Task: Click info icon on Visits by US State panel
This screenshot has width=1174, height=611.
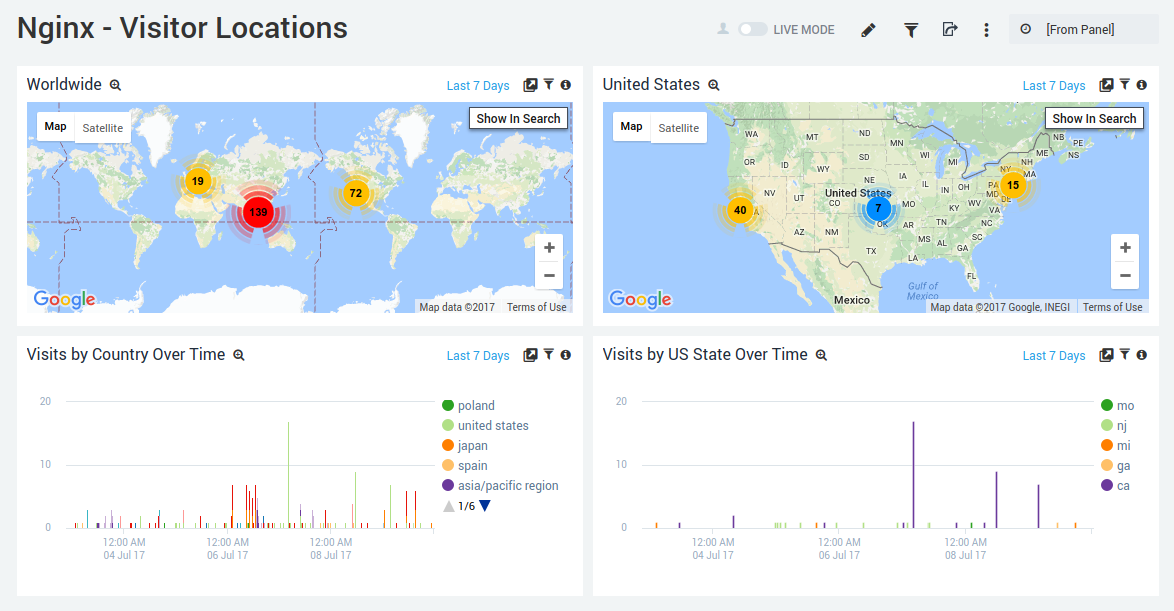Action: (1142, 355)
